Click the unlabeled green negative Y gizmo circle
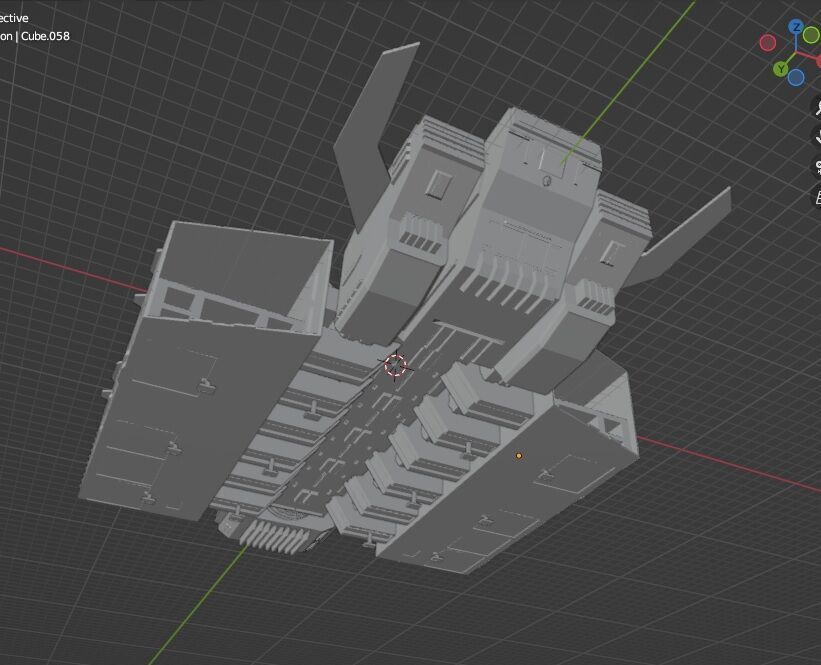 point(811,36)
